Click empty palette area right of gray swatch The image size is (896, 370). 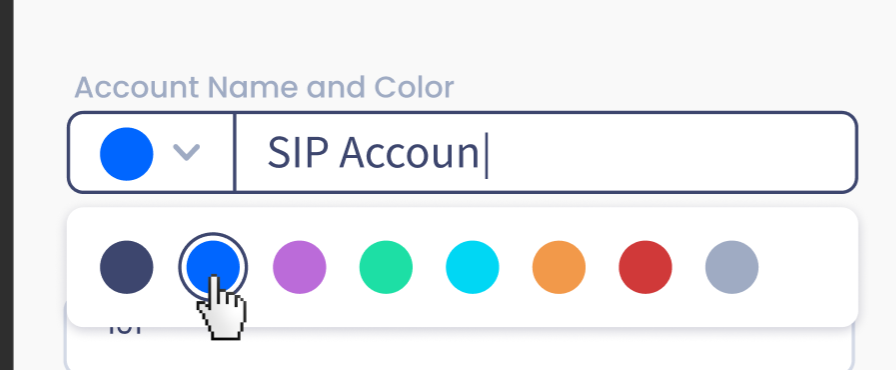point(806,267)
